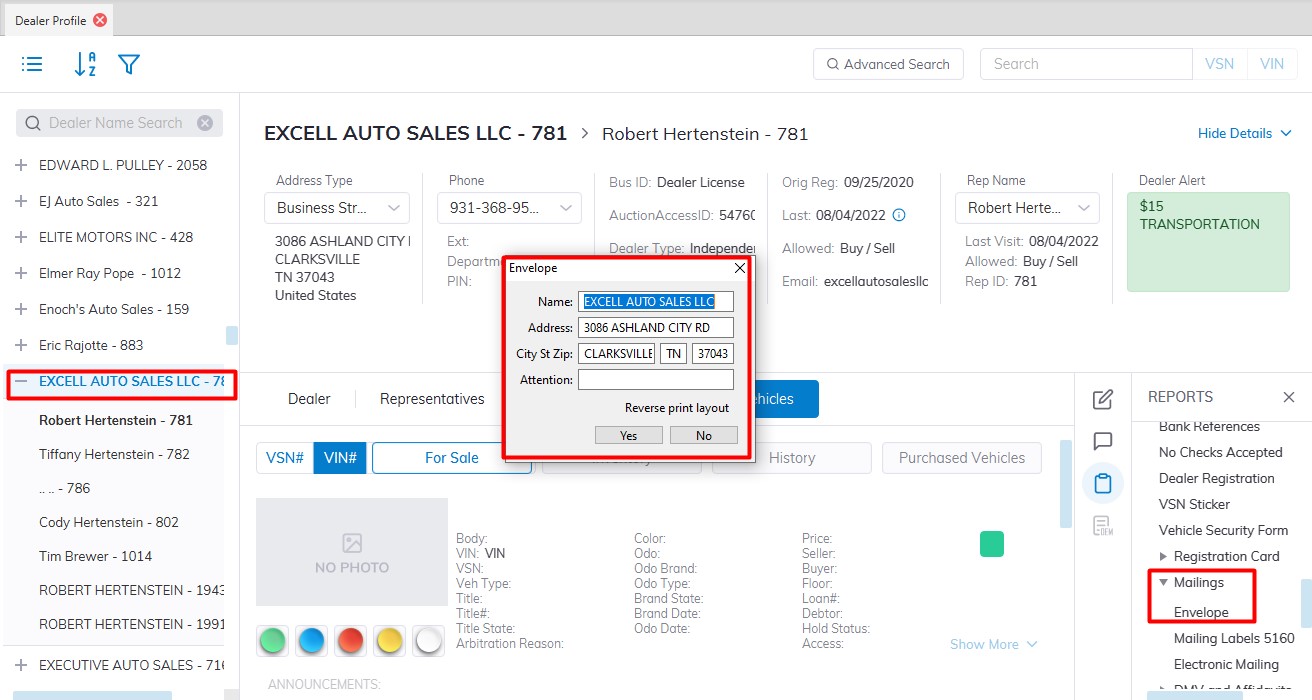Expand the Registration Card report group
Screen dimensions: 1312x700
pos(1162,556)
